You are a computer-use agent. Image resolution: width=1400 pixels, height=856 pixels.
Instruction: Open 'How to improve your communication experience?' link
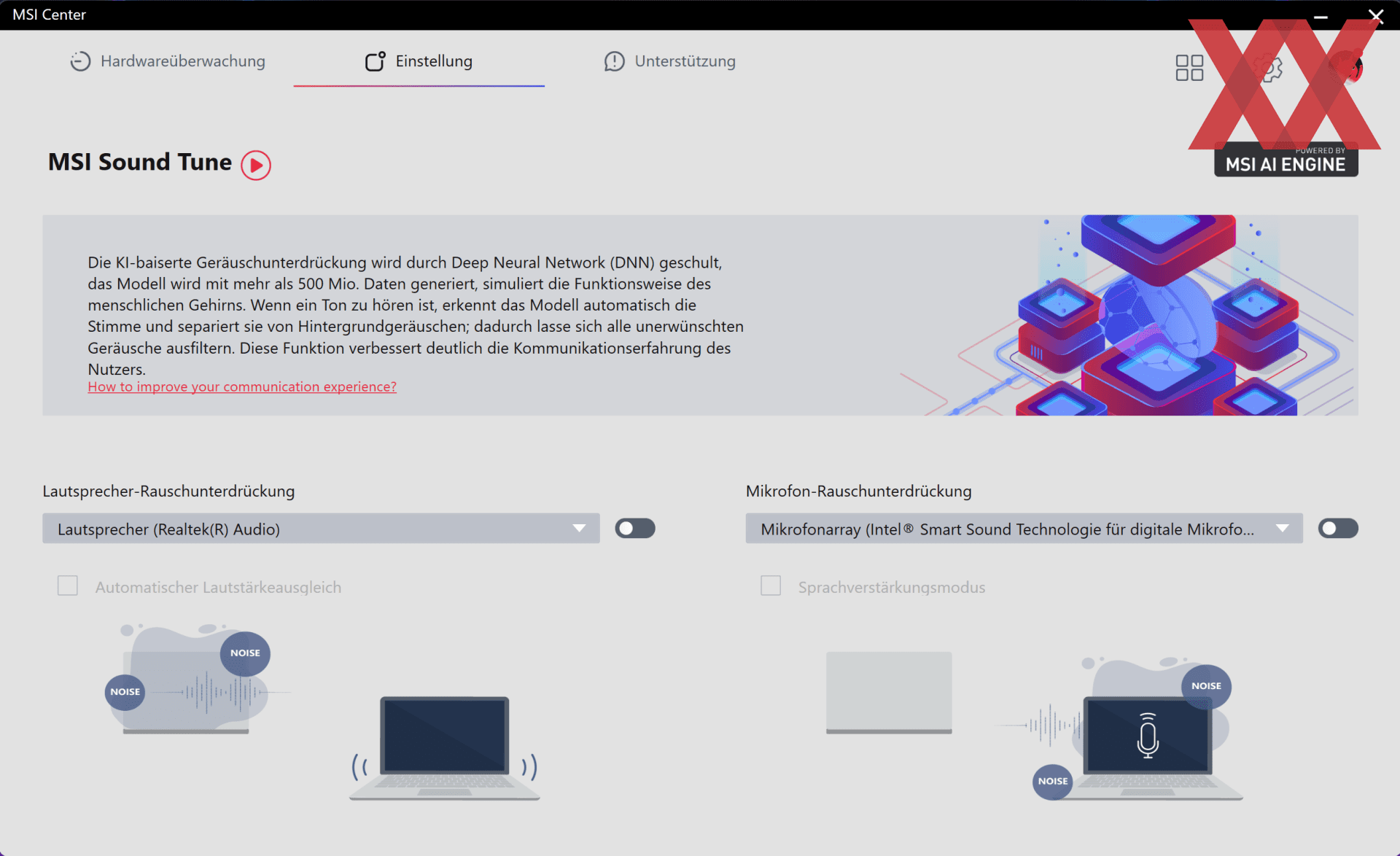pyautogui.click(x=242, y=386)
